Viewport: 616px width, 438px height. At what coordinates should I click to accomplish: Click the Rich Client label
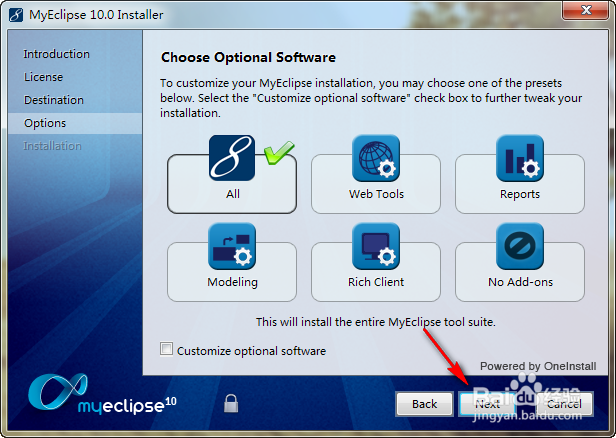376,282
